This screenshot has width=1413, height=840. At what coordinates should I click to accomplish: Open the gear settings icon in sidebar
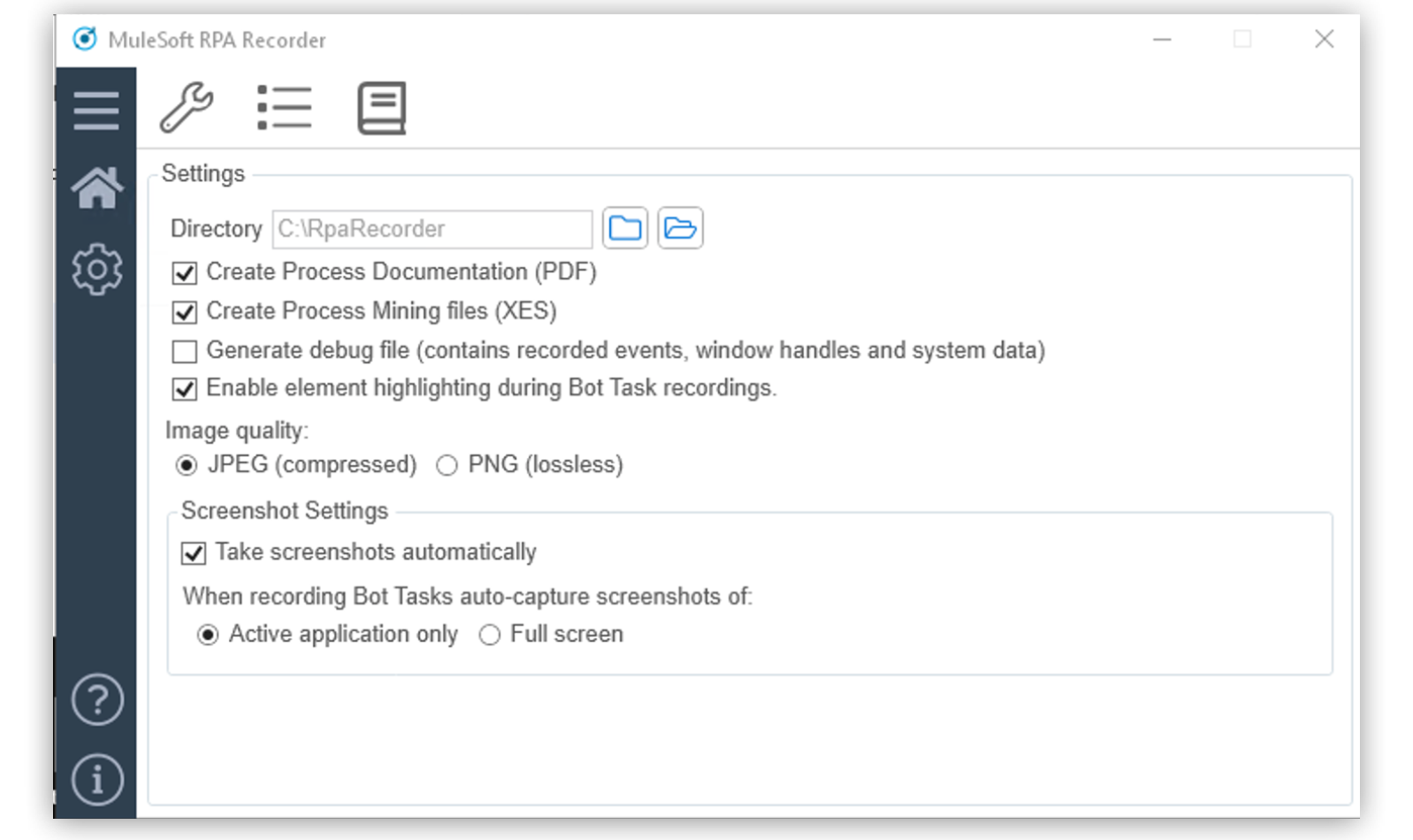coord(96,269)
